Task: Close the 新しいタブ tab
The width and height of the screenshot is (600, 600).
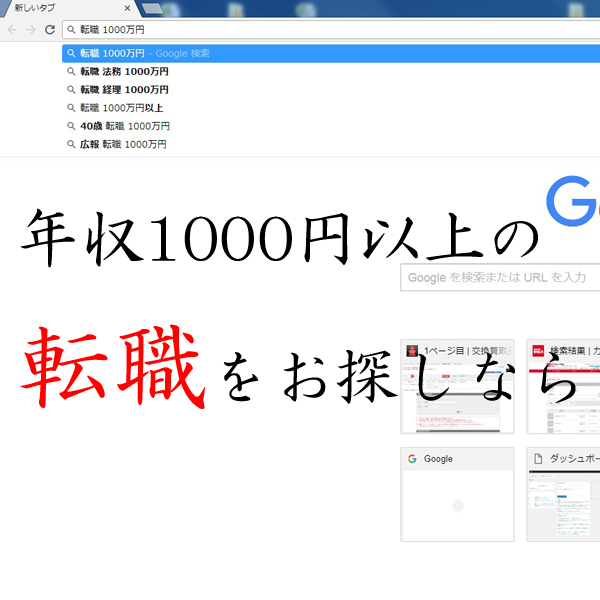Action: point(127,8)
